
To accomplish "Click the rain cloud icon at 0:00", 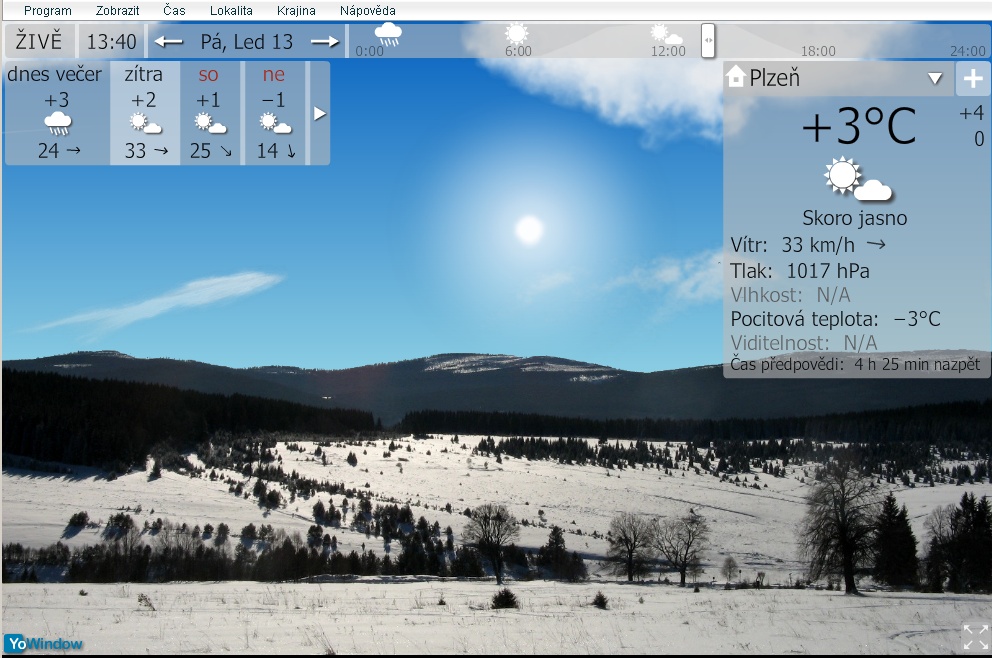I will [388, 35].
